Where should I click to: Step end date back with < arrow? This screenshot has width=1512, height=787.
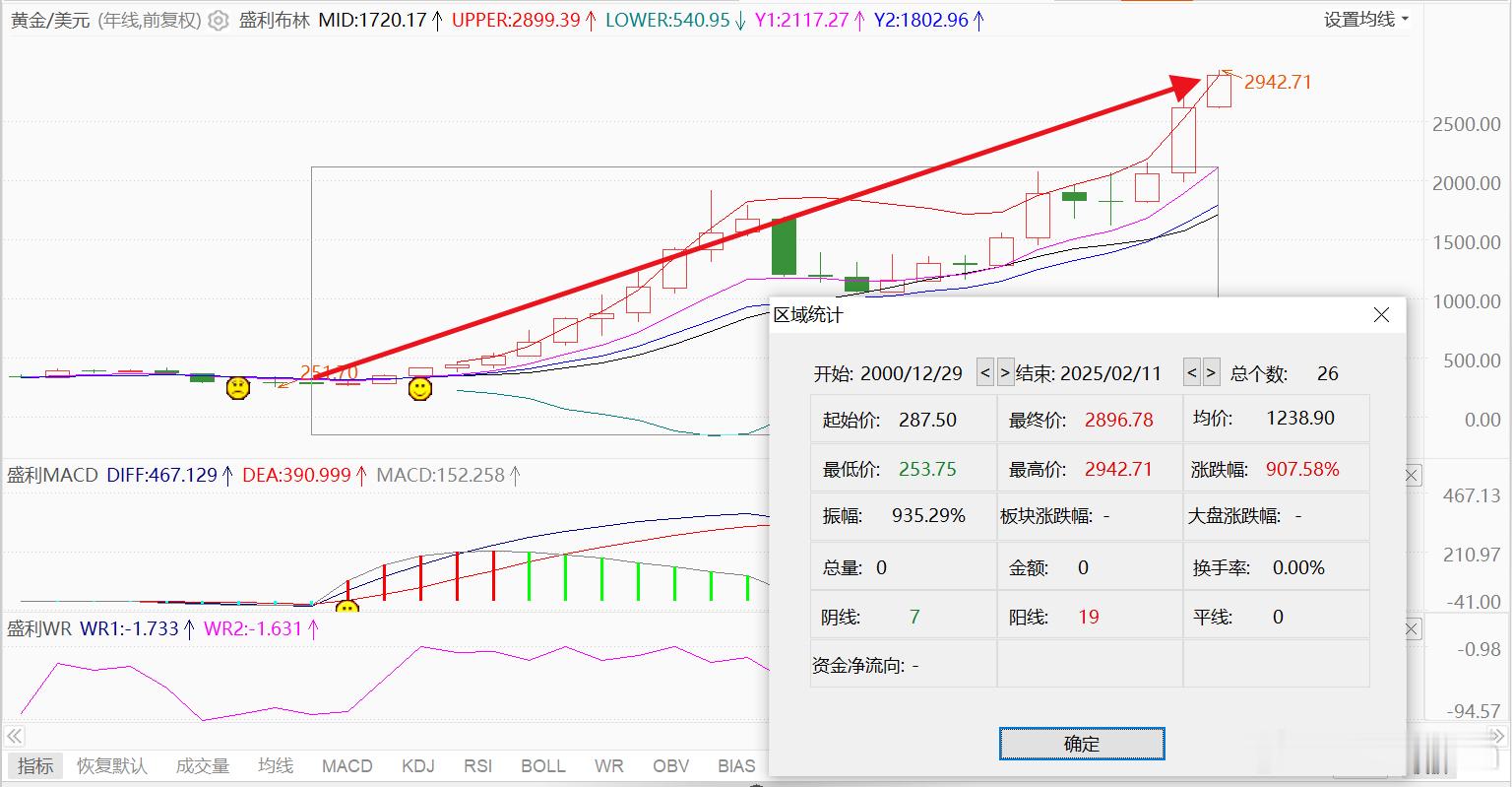point(1191,372)
